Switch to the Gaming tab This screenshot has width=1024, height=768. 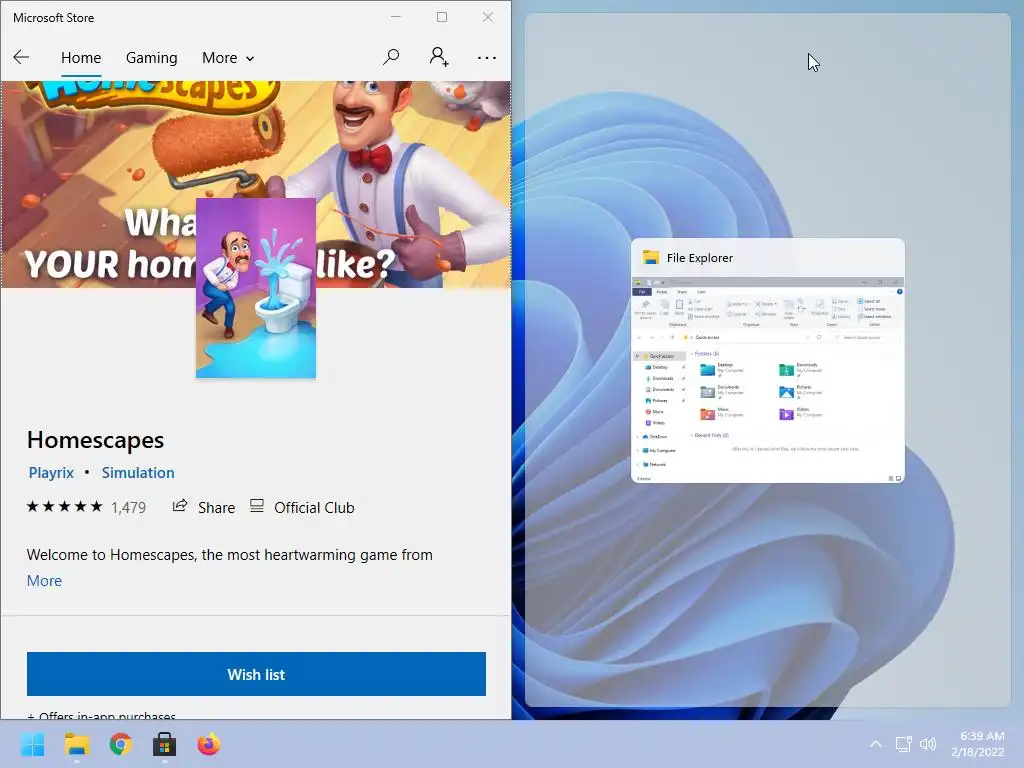coord(152,57)
